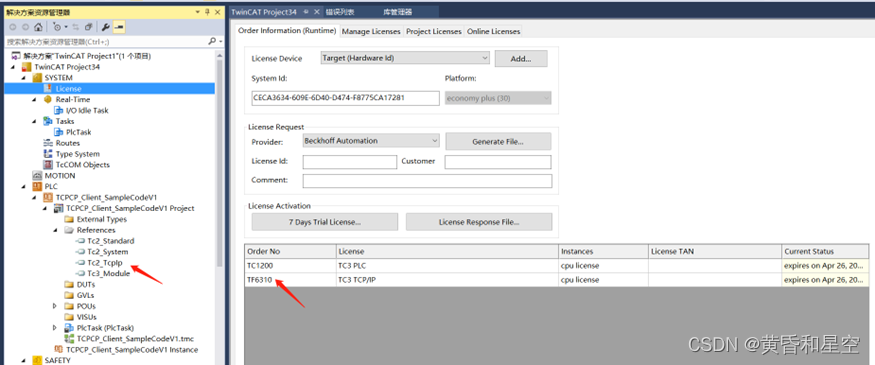Collapse the Real-Time tree node
Screen dimensions: 875x365
(x=34, y=99)
